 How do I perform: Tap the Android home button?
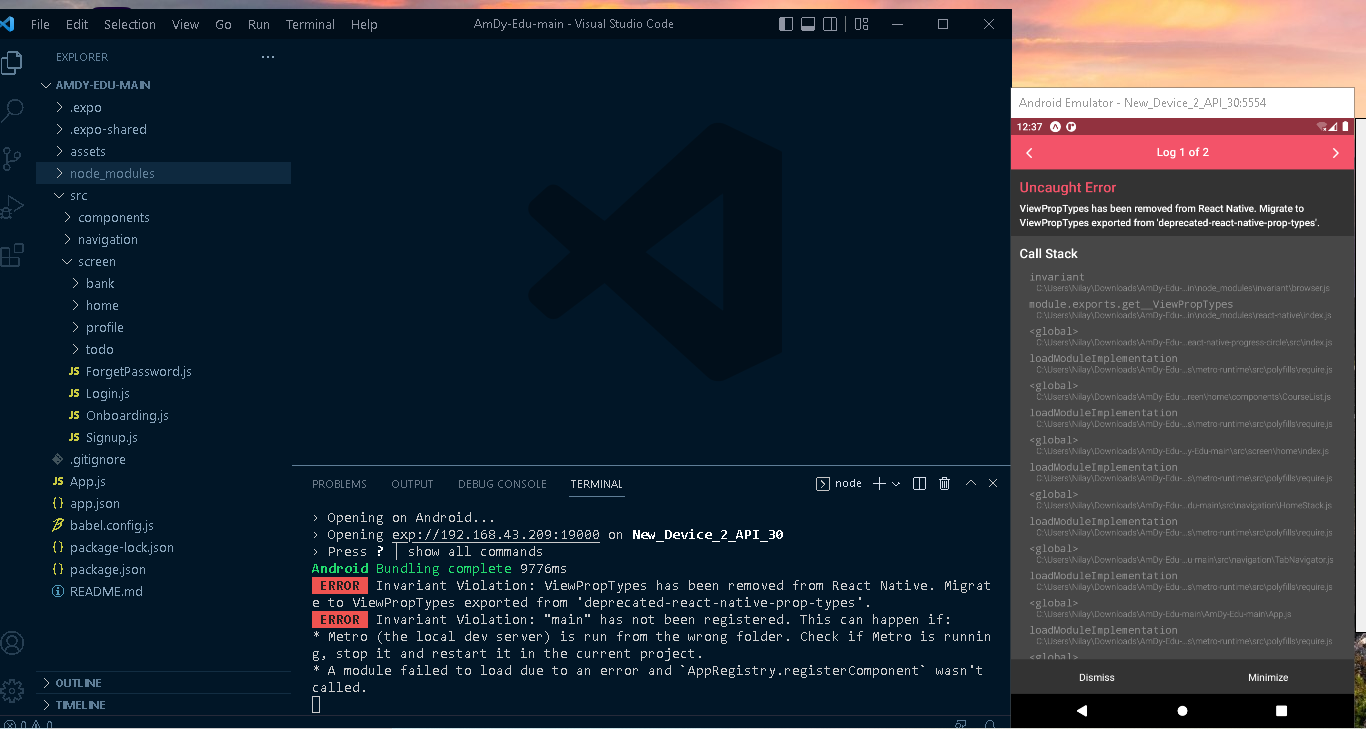1182,711
